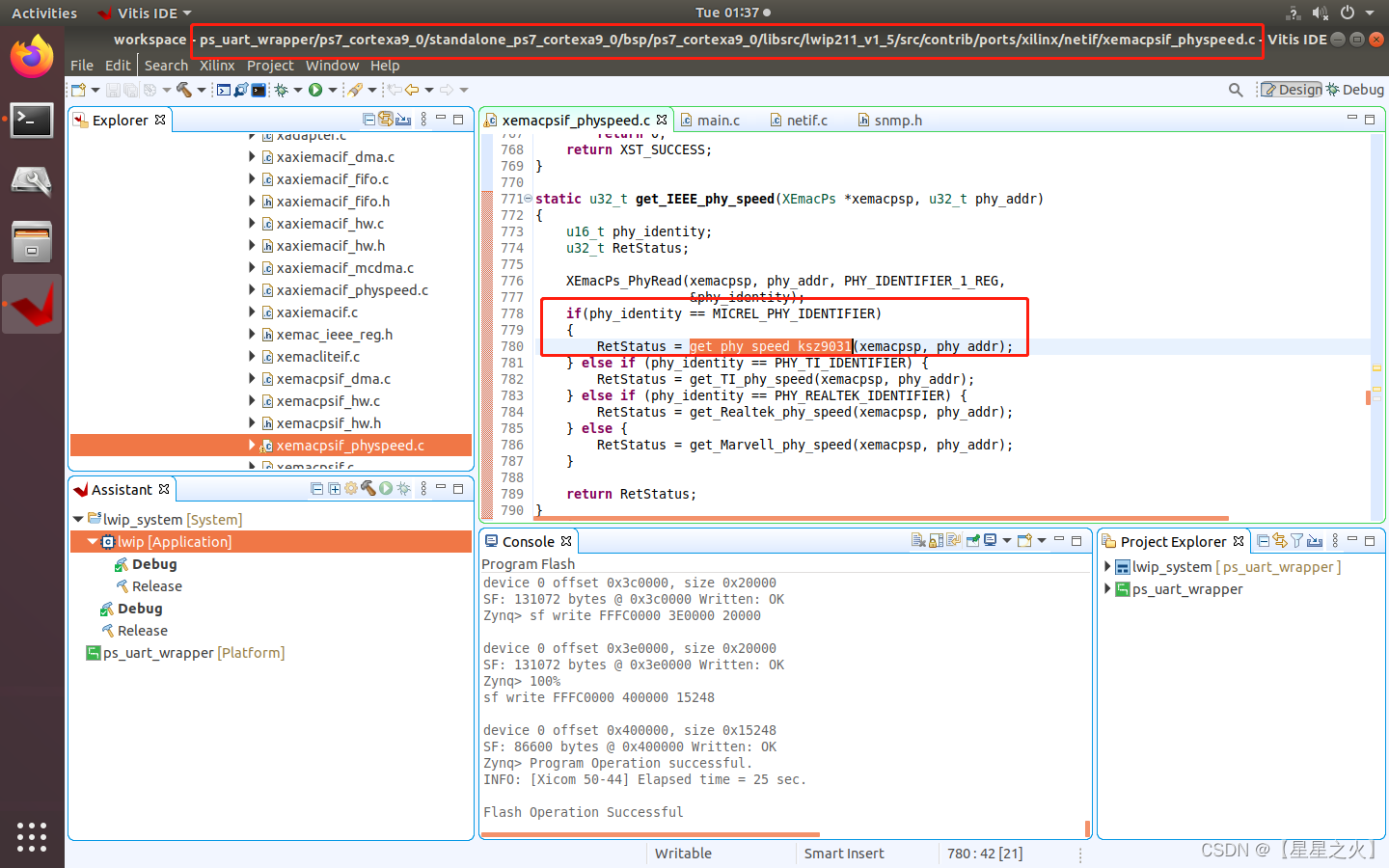Open the Search toolbar icon
This screenshot has width=1389, height=868.
(x=1236, y=89)
